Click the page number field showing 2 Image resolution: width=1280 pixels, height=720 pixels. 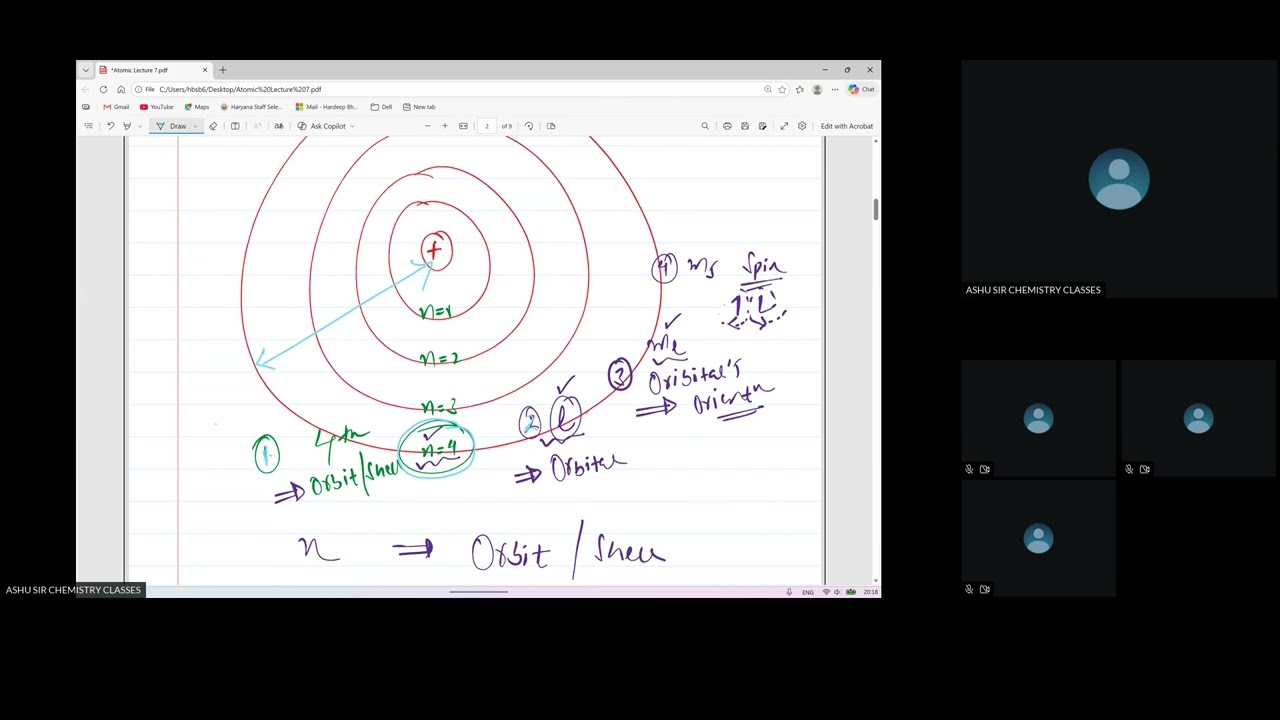coord(487,126)
